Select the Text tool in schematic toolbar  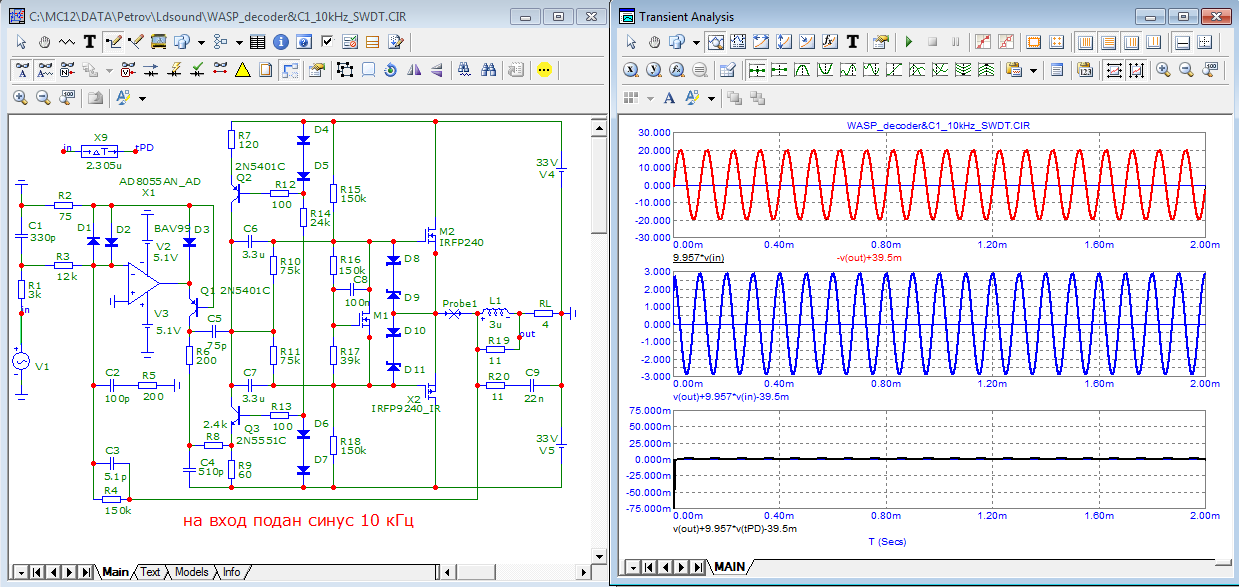click(90, 42)
